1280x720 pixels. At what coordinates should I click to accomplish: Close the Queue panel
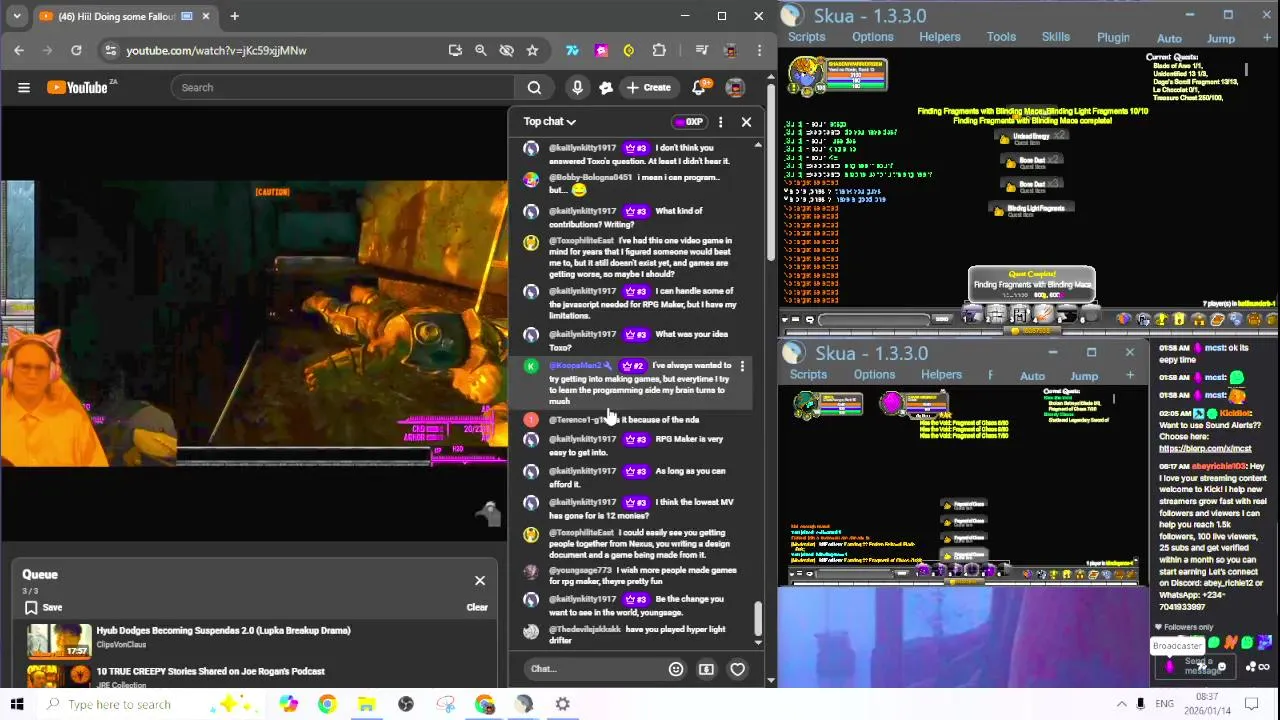coord(480,581)
